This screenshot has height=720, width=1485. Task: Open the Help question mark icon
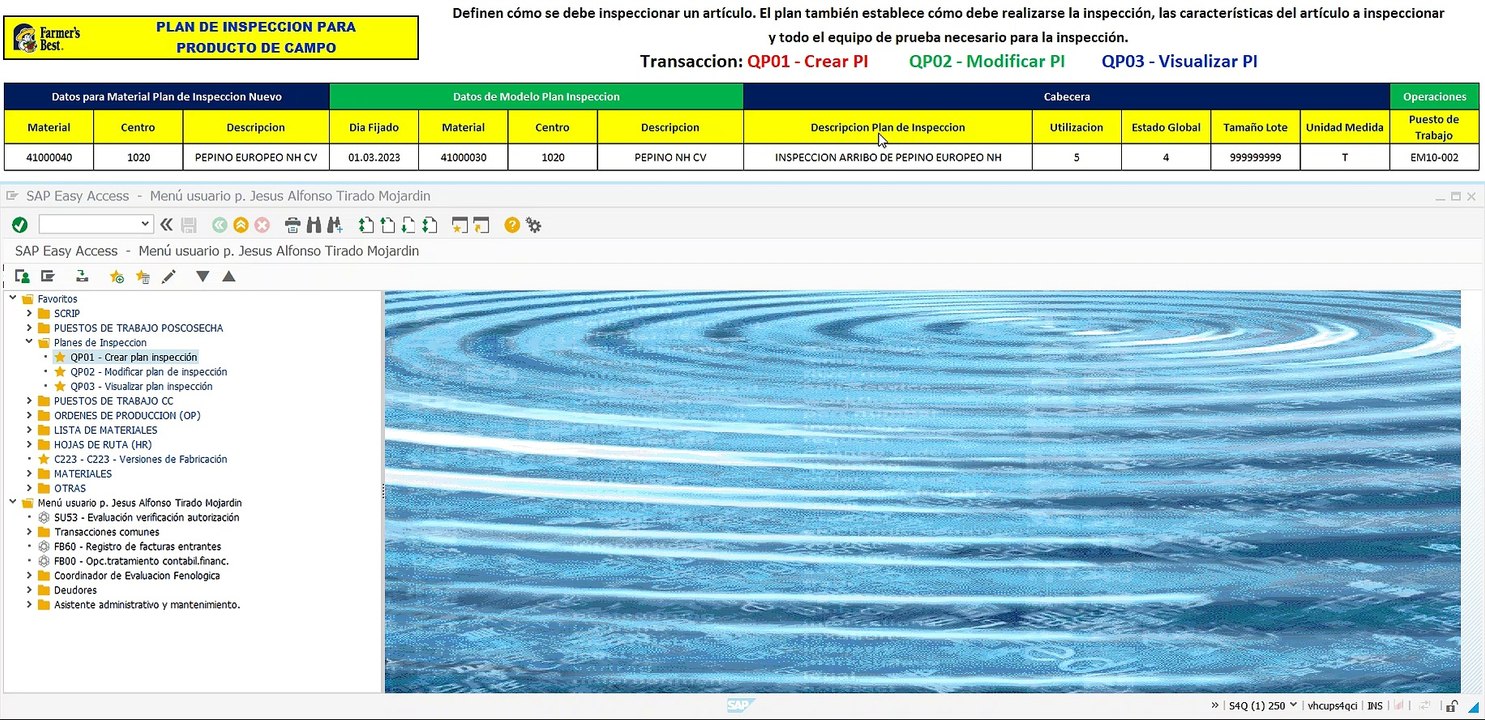coord(512,225)
